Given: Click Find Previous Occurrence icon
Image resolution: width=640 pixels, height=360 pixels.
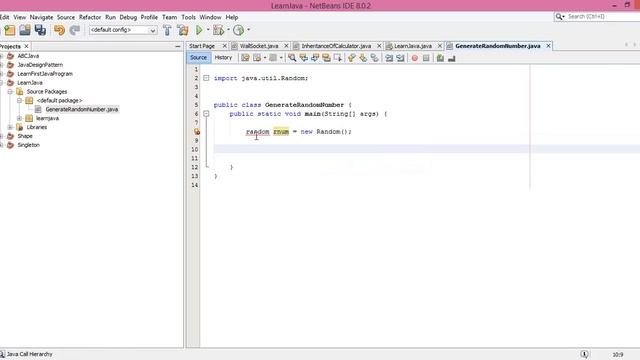Looking at the screenshot, I should click(x=303, y=58).
